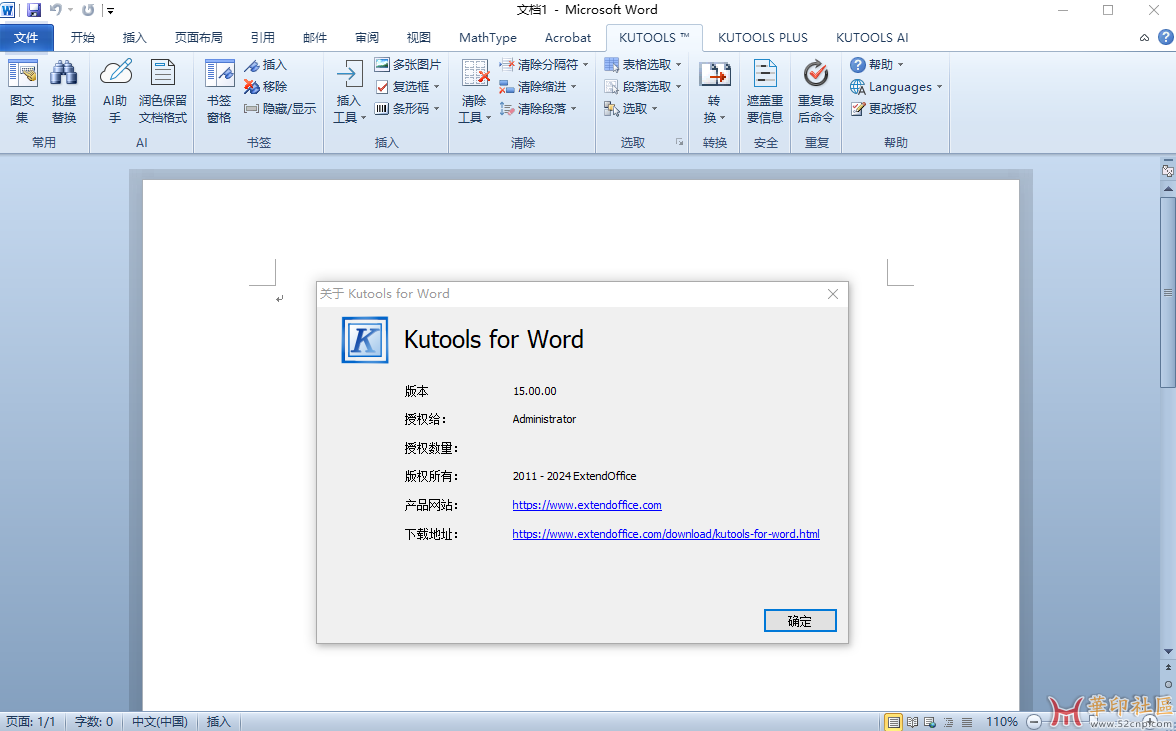This screenshot has height=731, width=1176.
Task: Open kutools-for-word download link
Action: (x=666, y=534)
